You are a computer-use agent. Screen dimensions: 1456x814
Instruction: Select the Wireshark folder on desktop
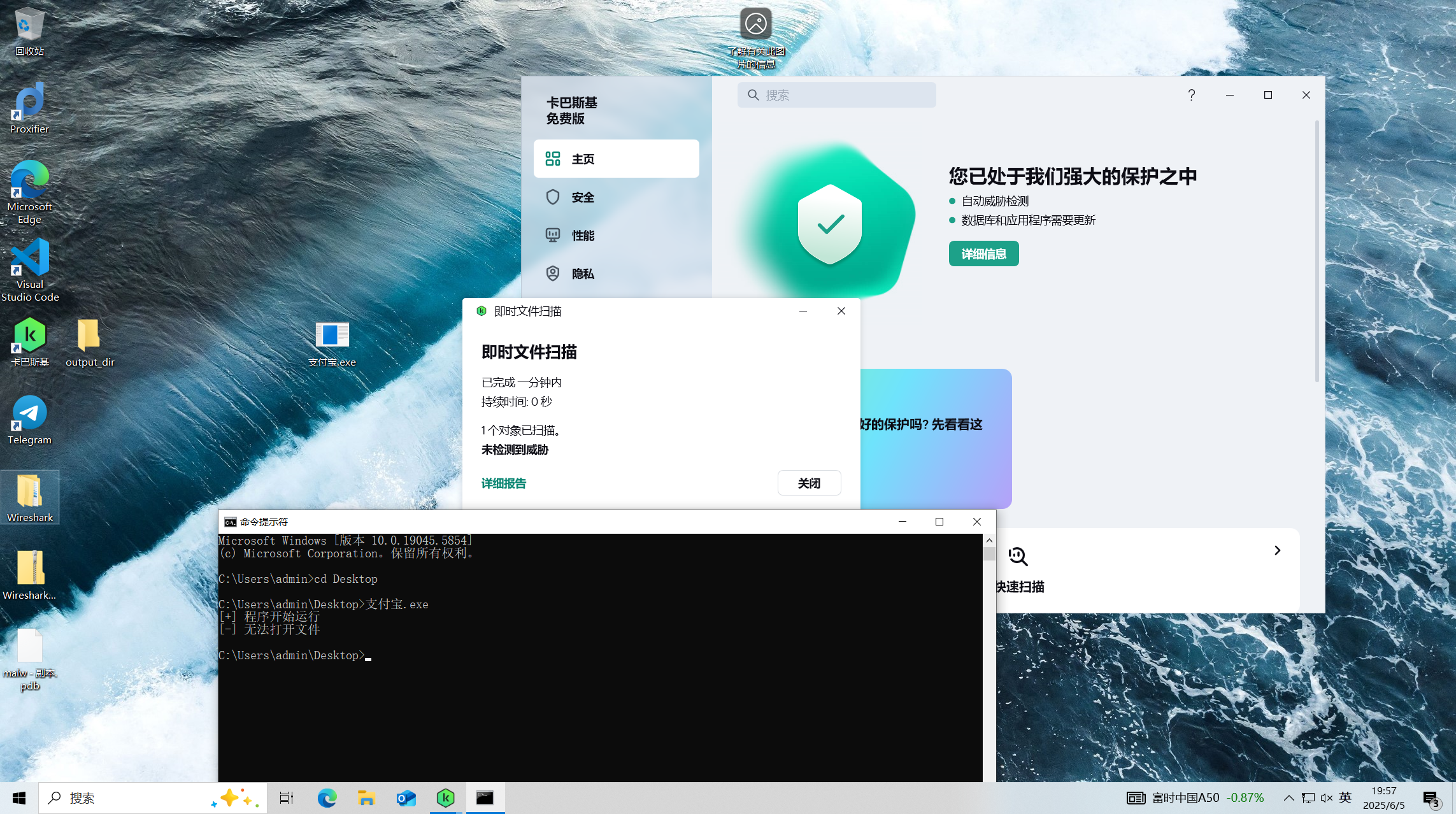(x=29, y=498)
